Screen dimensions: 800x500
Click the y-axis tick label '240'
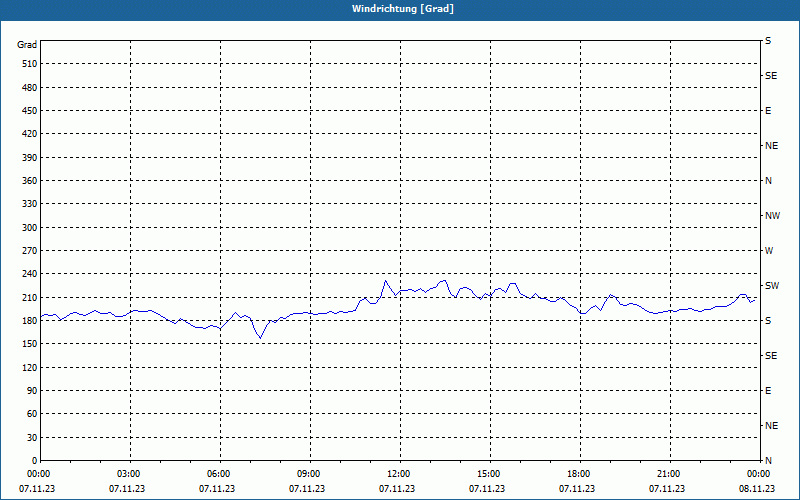point(30,273)
